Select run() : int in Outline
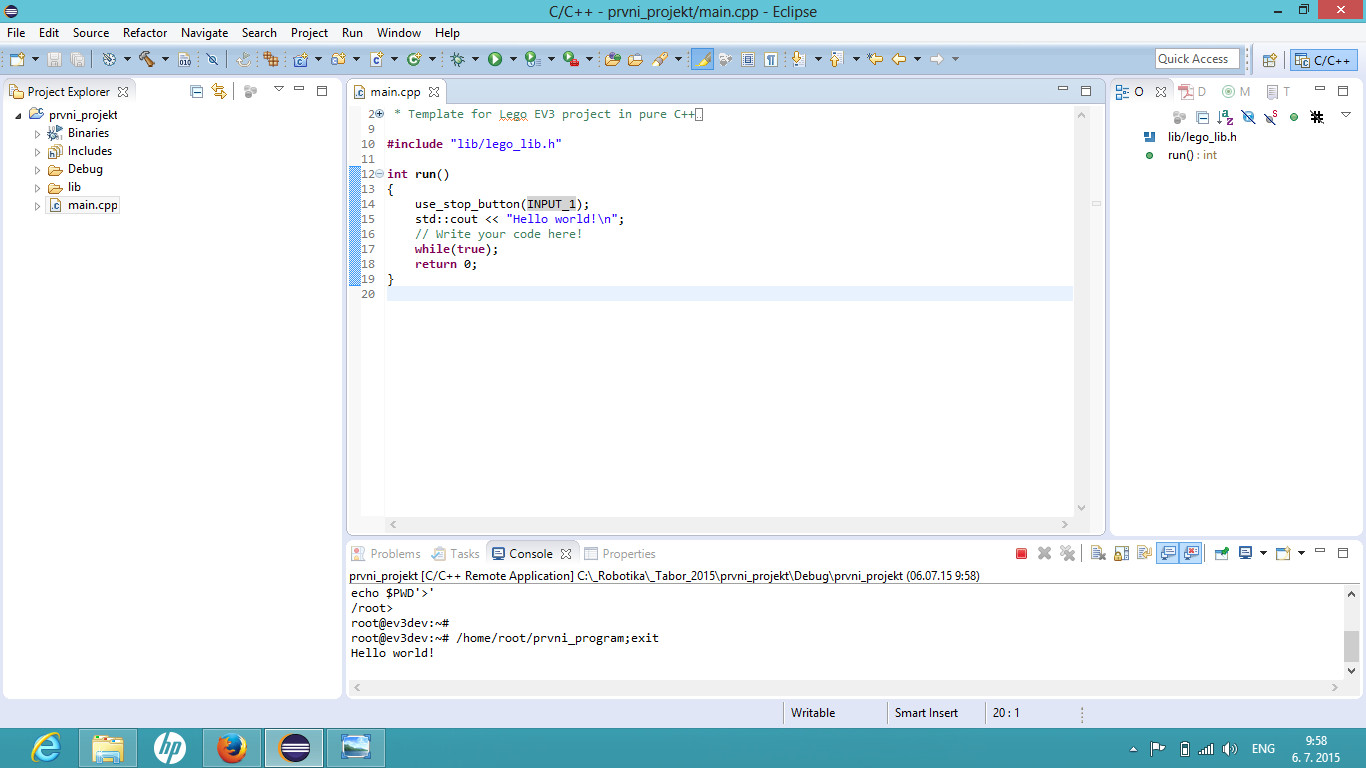1366x768 pixels. (1192, 155)
